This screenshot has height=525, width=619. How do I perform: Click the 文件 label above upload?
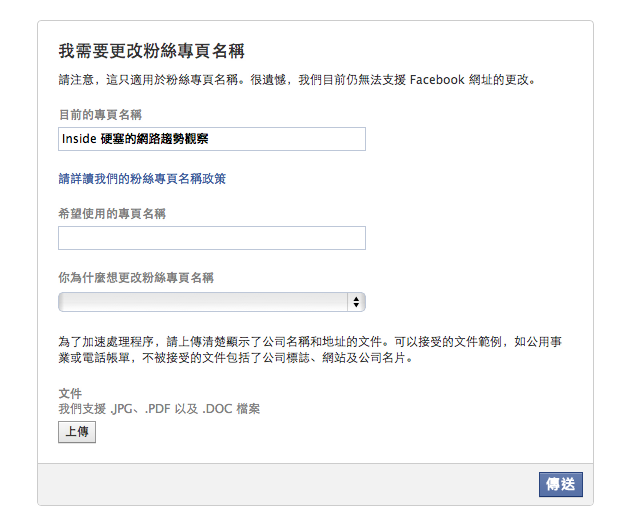(x=70, y=393)
